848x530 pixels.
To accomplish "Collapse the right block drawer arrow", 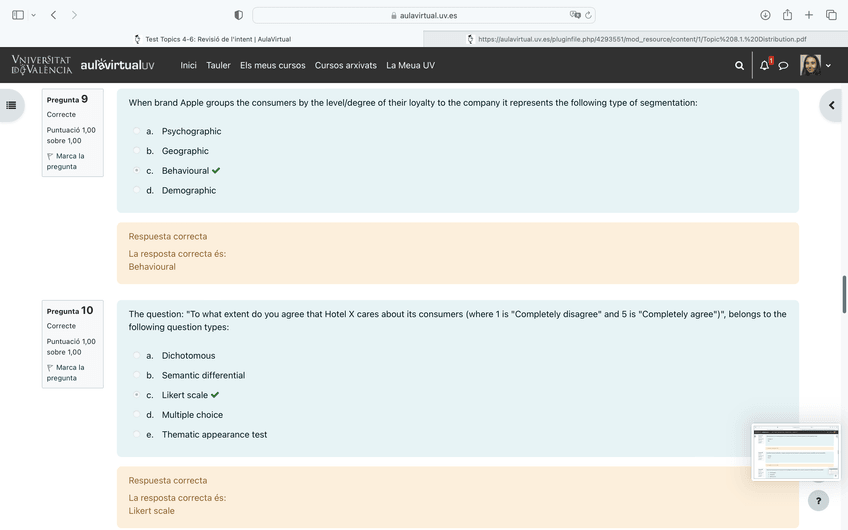I will point(831,105).
